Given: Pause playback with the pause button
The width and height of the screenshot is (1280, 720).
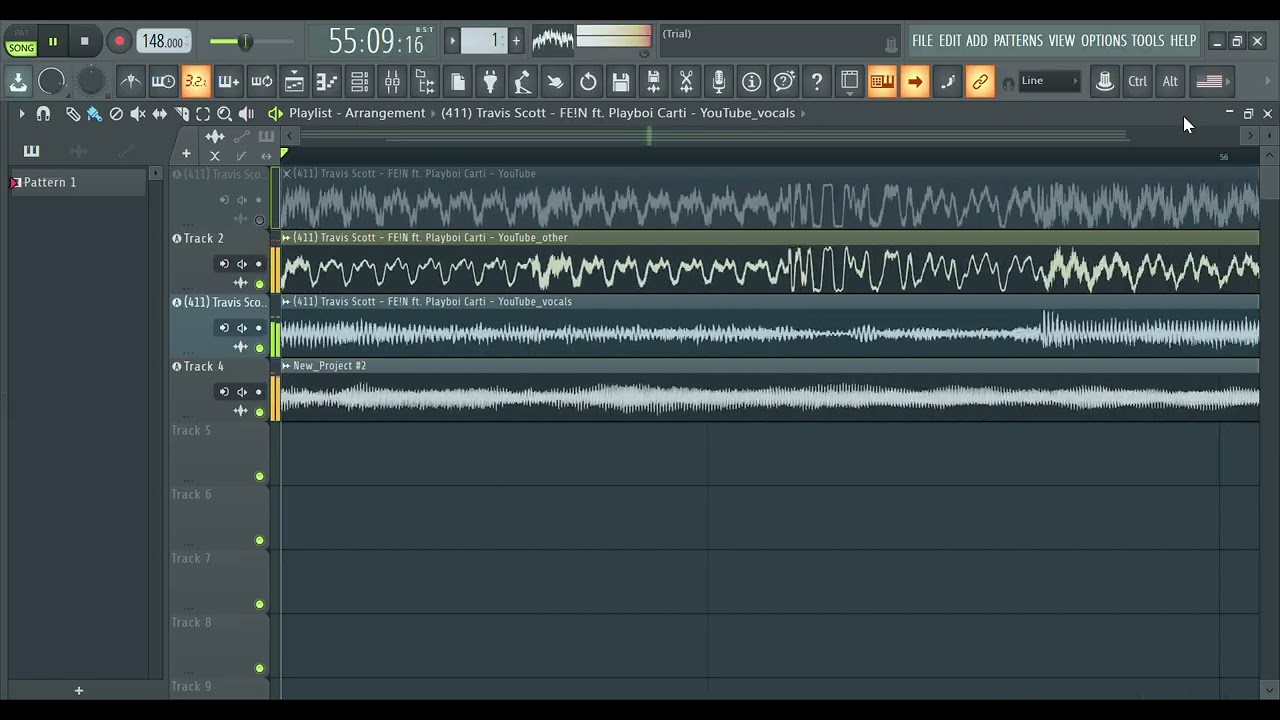Looking at the screenshot, I should [x=53, y=41].
